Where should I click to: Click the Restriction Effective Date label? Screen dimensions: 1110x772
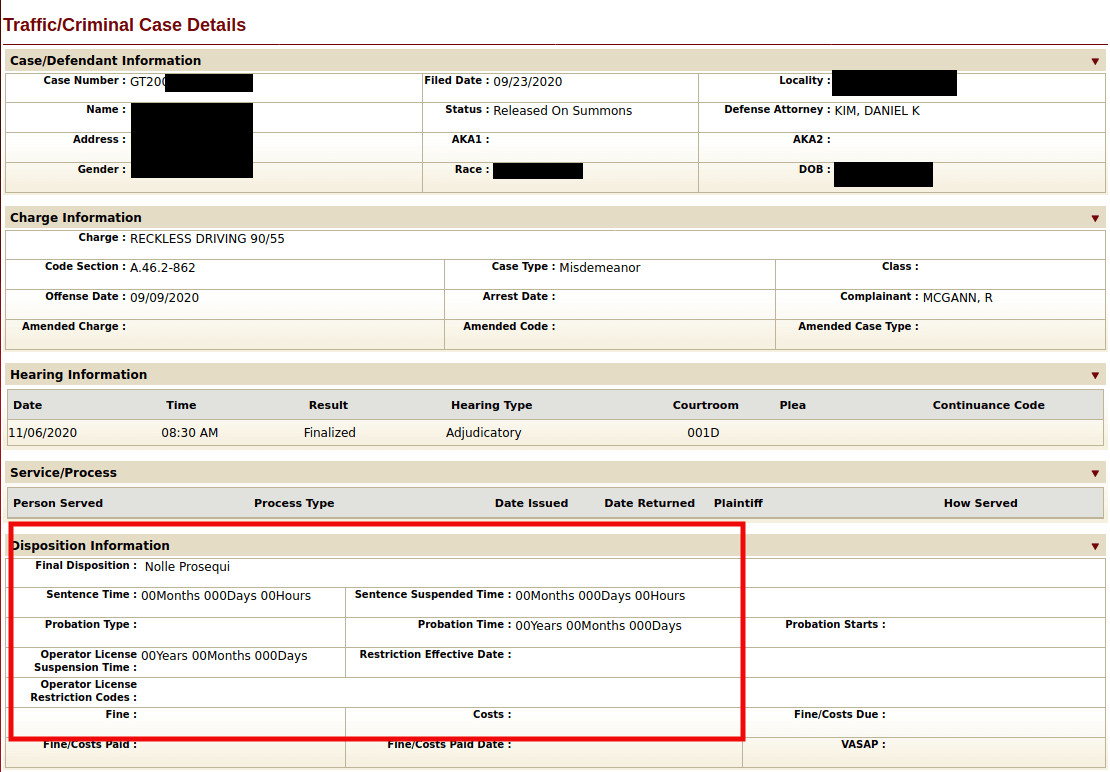click(435, 654)
